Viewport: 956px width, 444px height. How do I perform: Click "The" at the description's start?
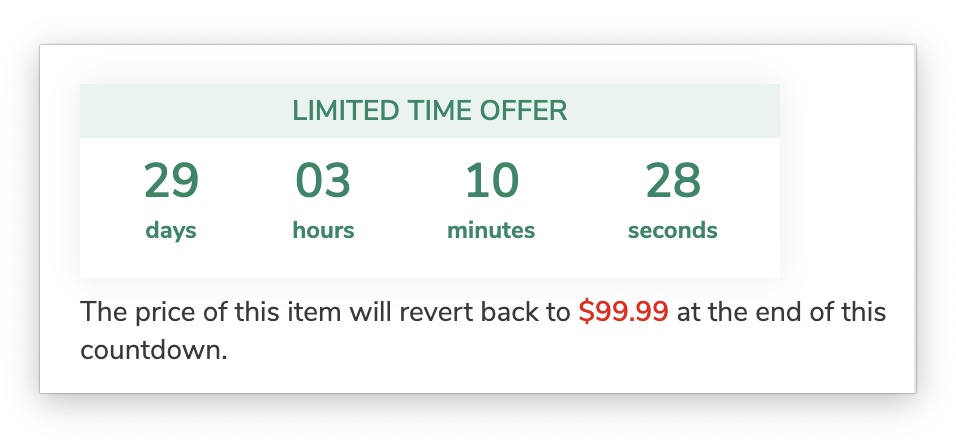point(102,312)
